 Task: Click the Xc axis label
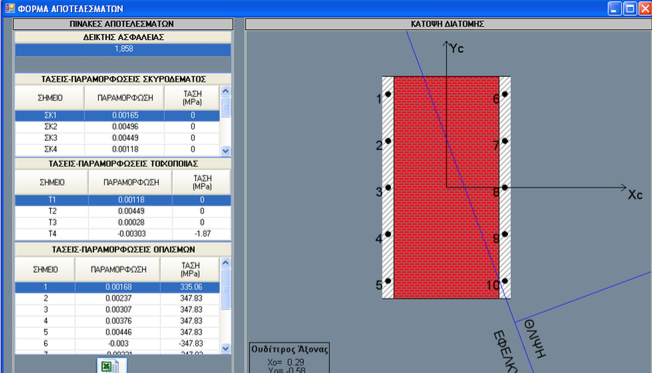tap(635, 195)
